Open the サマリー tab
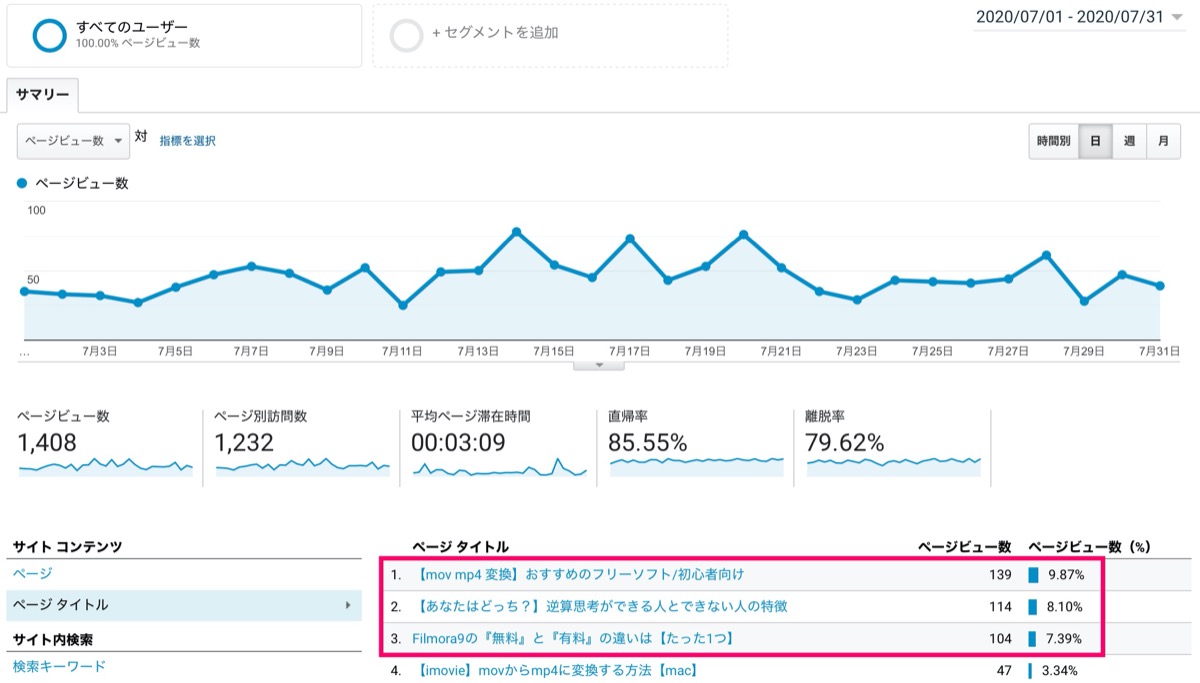Image resolution: width=1200 pixels, height=683 pixels. tap(43, 95)
